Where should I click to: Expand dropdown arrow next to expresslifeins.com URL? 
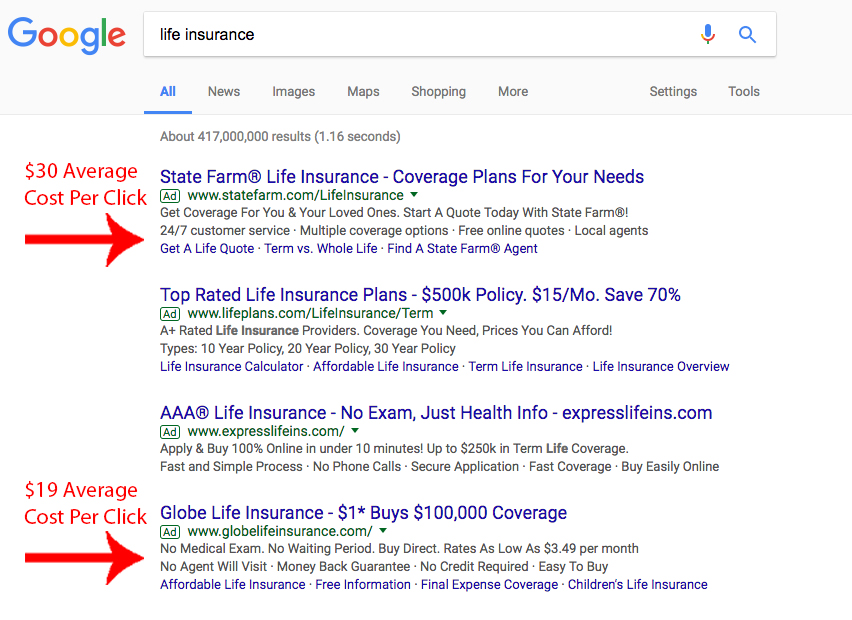click(x=355, y=430)
